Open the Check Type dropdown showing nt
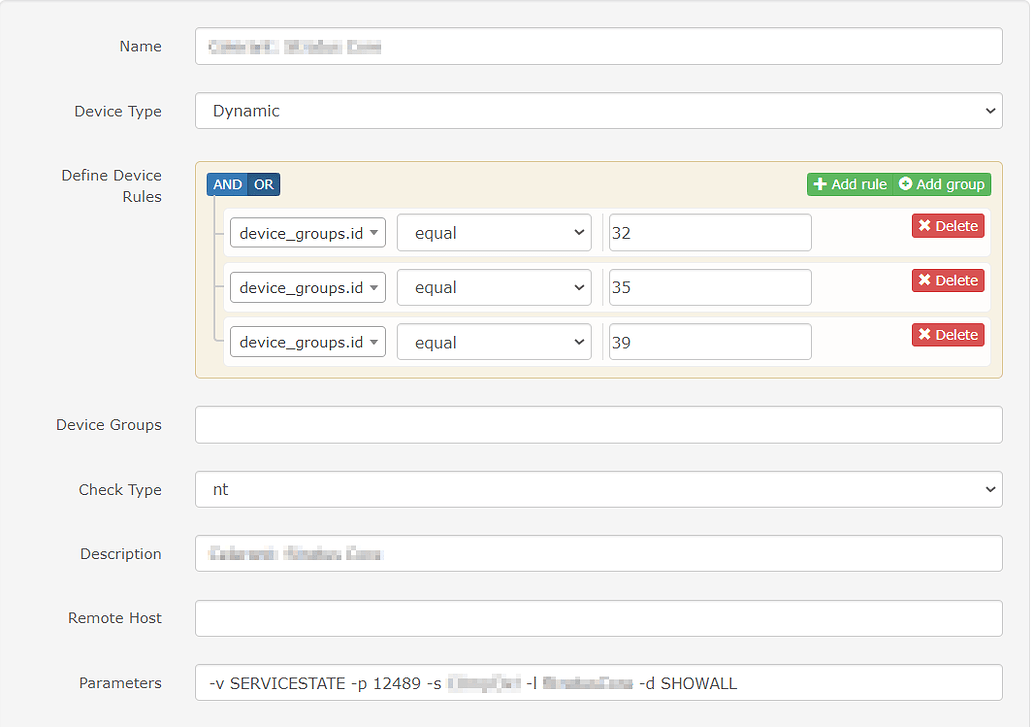The width and height of the screenshot is (1035, 727). [x=600, y=489]
